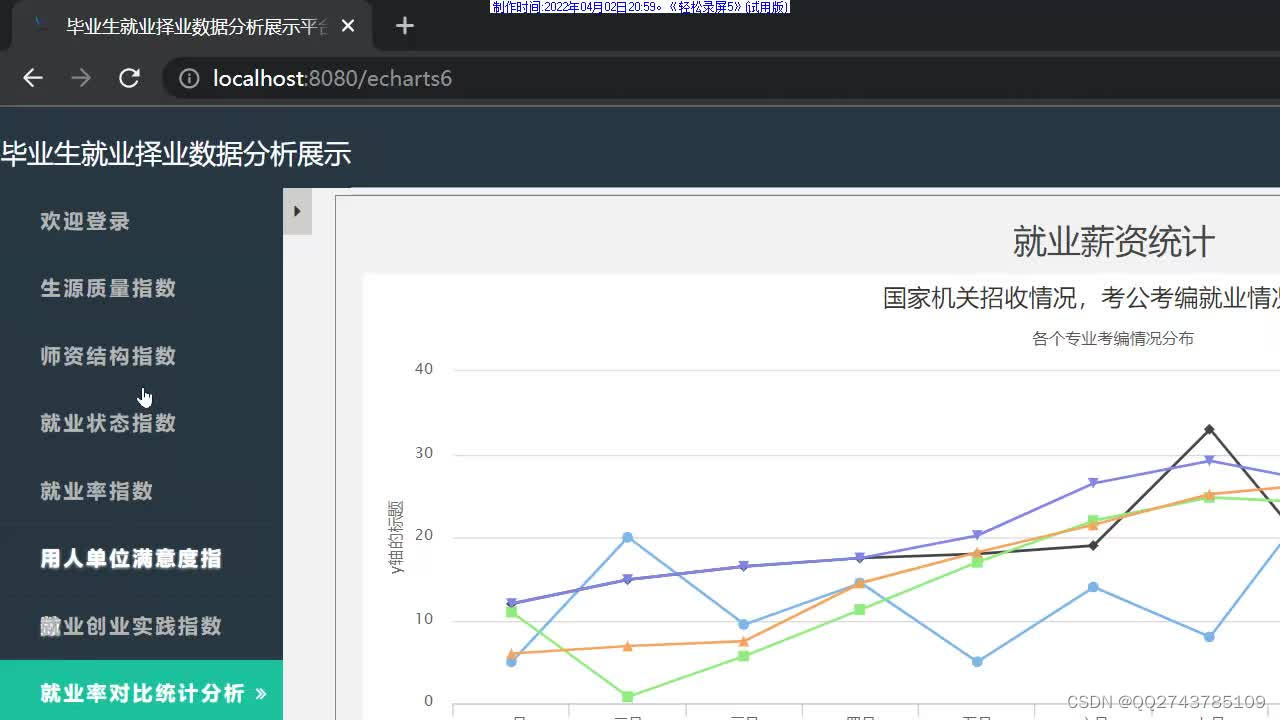Go back using the browser back arrow
Viewport: 1280px width, 720px height.
[33, 78]
